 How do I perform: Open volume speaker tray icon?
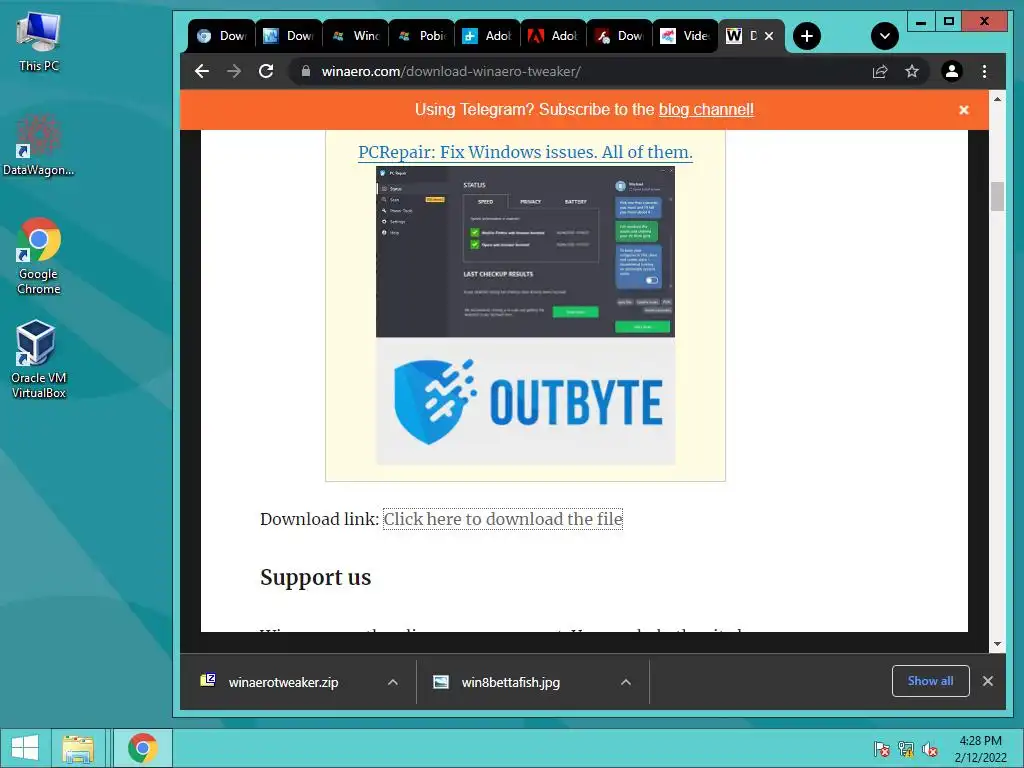point(930,749)
